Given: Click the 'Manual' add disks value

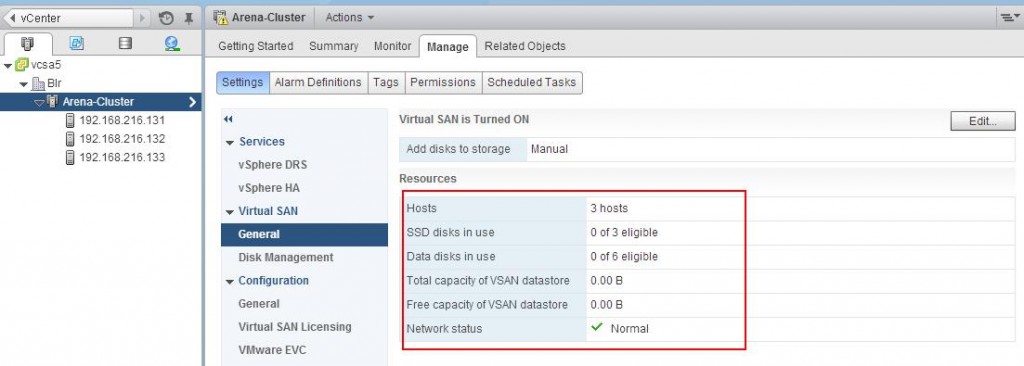Looking at the screenshot, I should click(549, 149).
